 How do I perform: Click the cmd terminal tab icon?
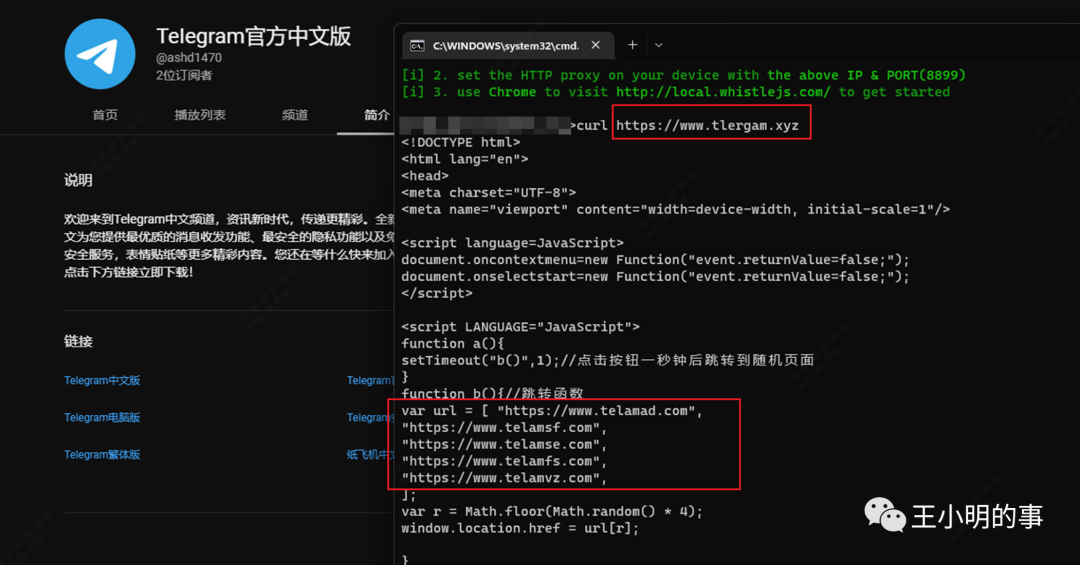pyautogui.click(x=417, y=45)
